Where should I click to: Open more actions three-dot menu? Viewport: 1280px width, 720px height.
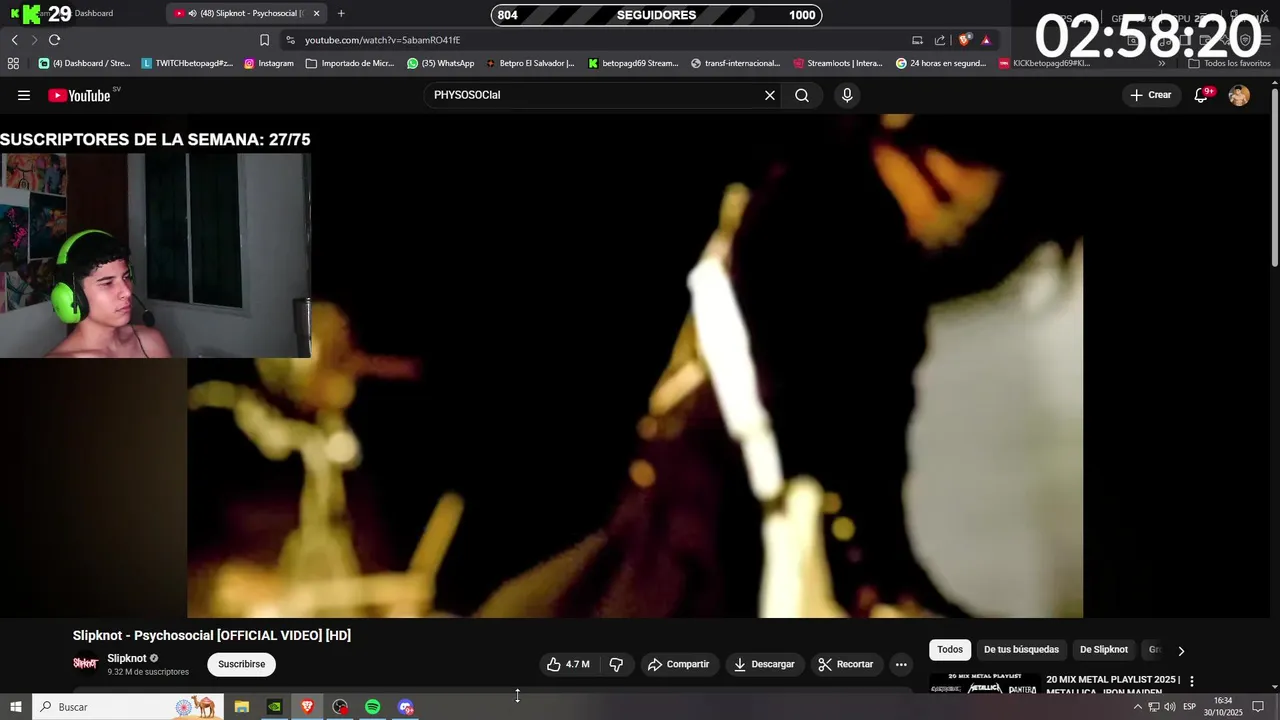(901, 664)
